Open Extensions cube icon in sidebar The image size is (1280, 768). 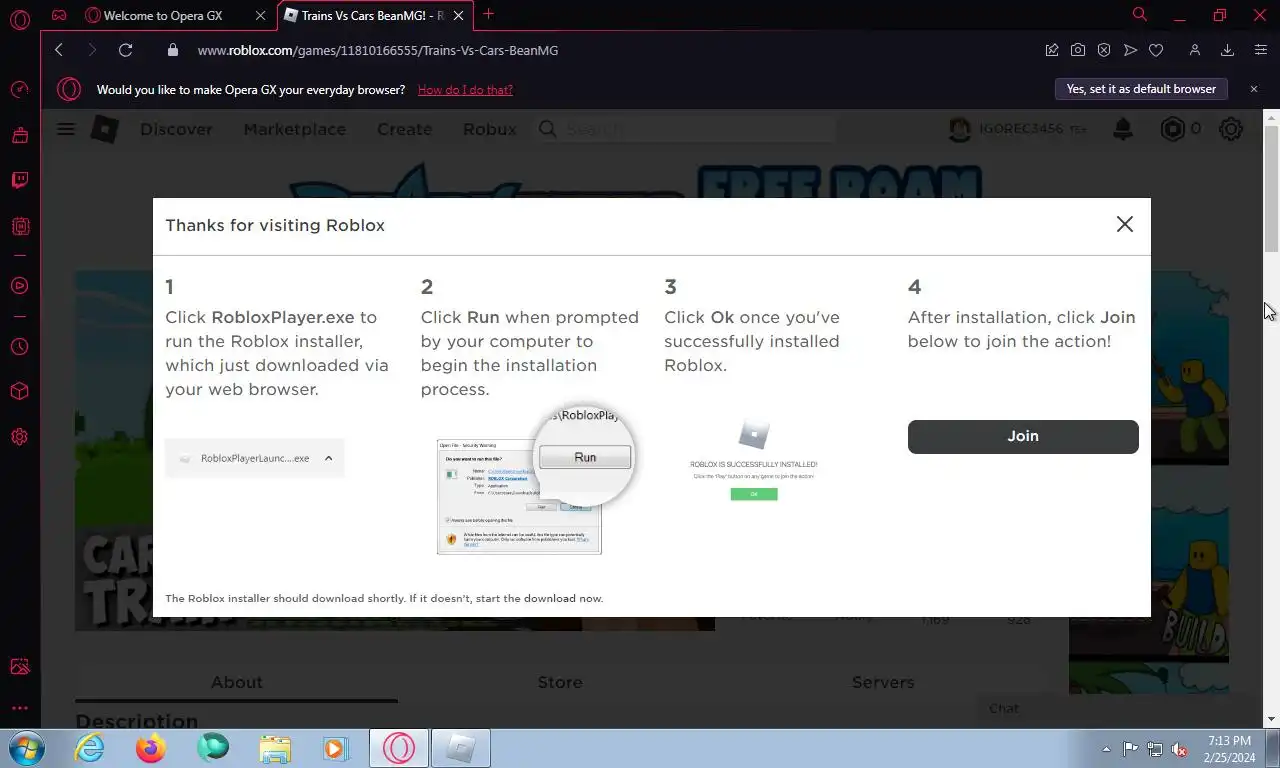[19, 392]
